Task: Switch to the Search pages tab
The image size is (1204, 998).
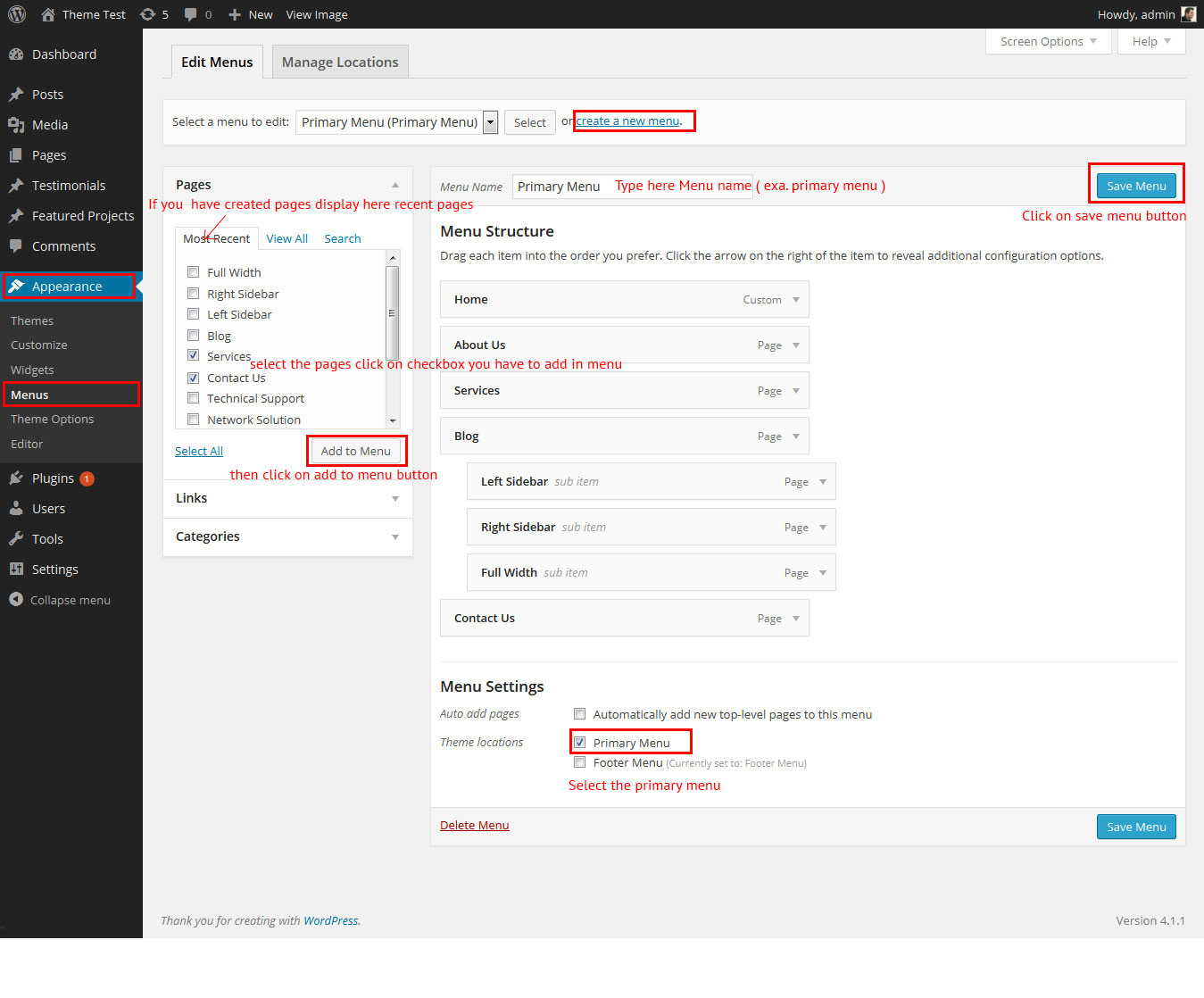Action: click(x=343, y=238)
